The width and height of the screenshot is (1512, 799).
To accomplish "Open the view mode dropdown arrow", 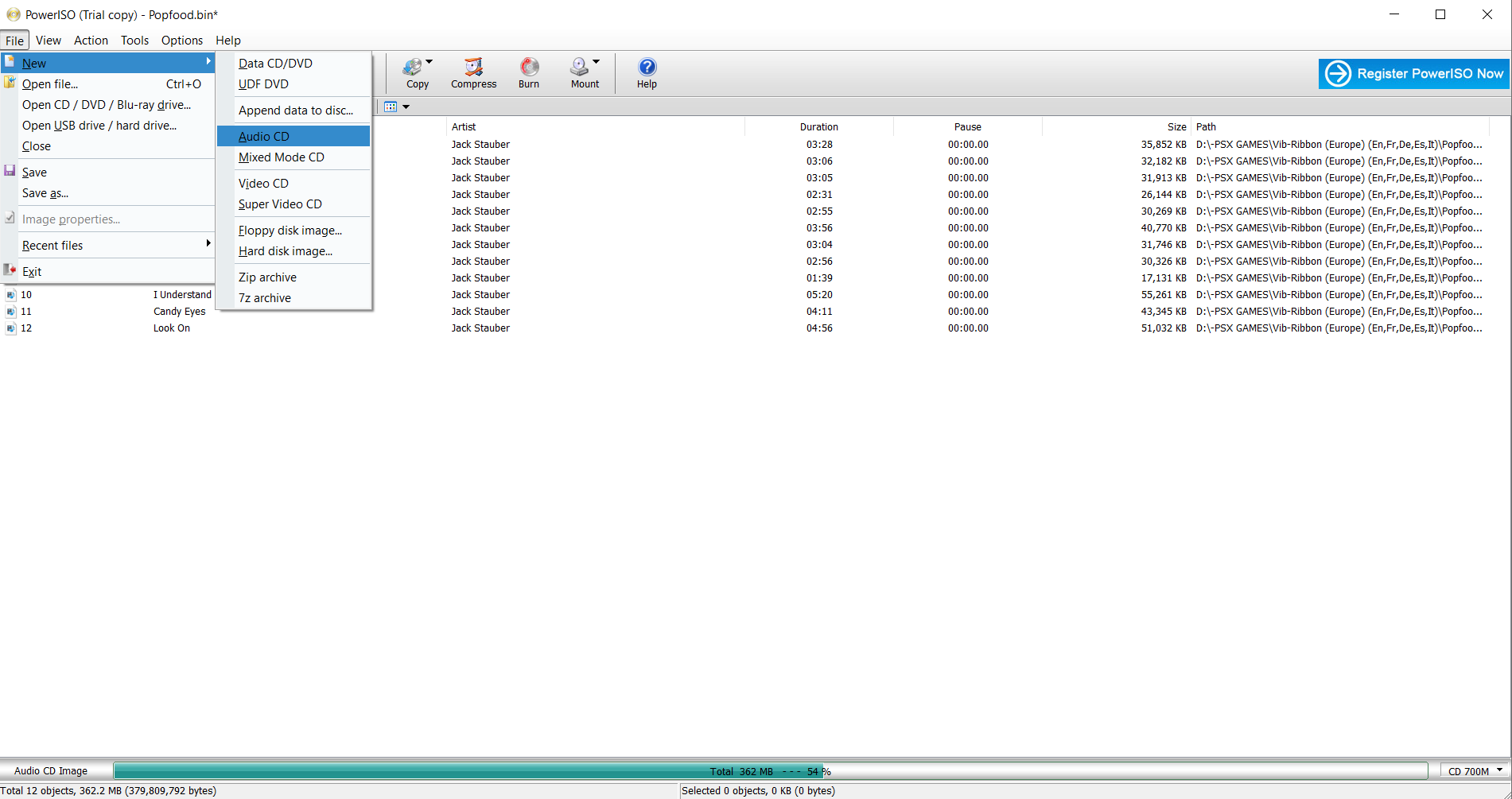I will click(x=406, y=107).
